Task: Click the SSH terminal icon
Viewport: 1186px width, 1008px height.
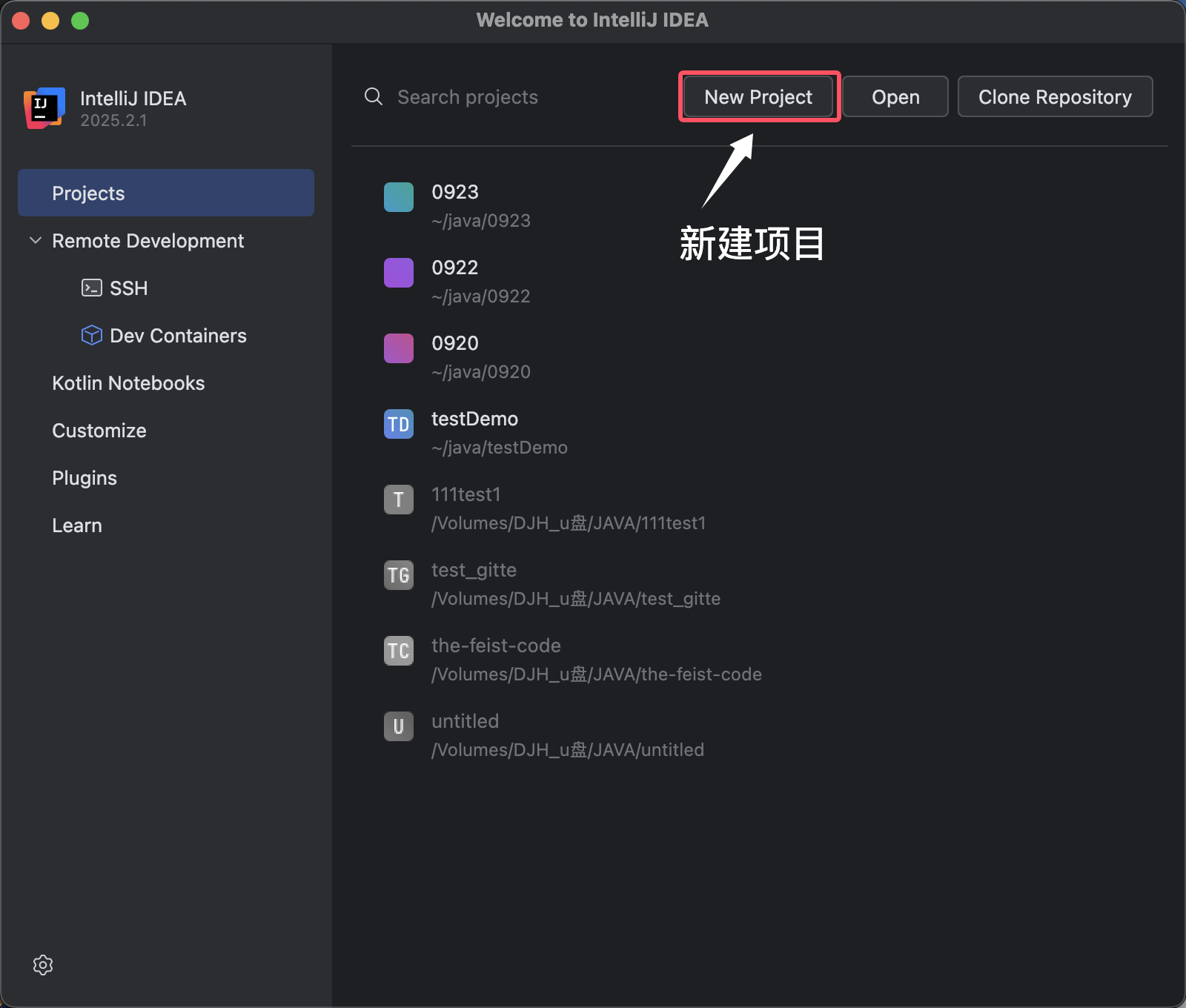Action: [x=92, y=288]
